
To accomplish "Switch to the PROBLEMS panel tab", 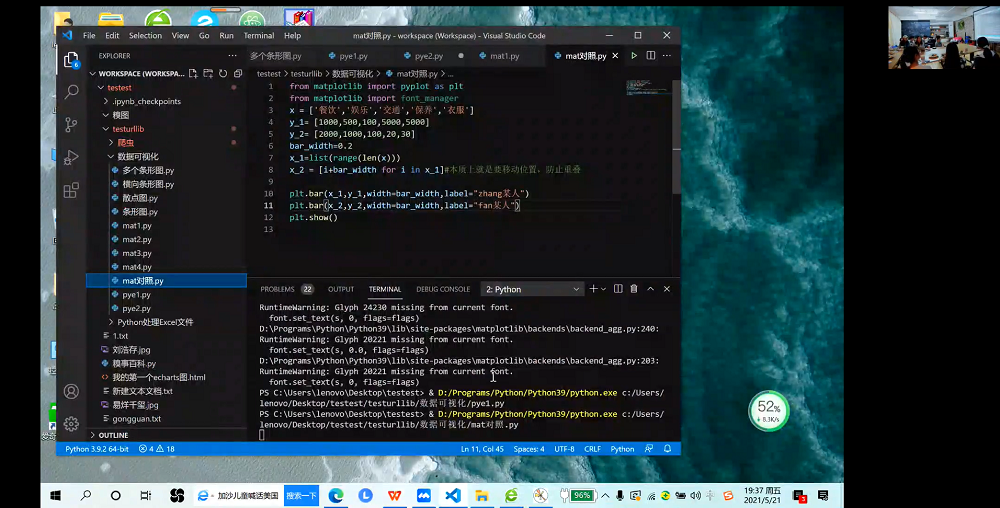I will click(277, 289).
